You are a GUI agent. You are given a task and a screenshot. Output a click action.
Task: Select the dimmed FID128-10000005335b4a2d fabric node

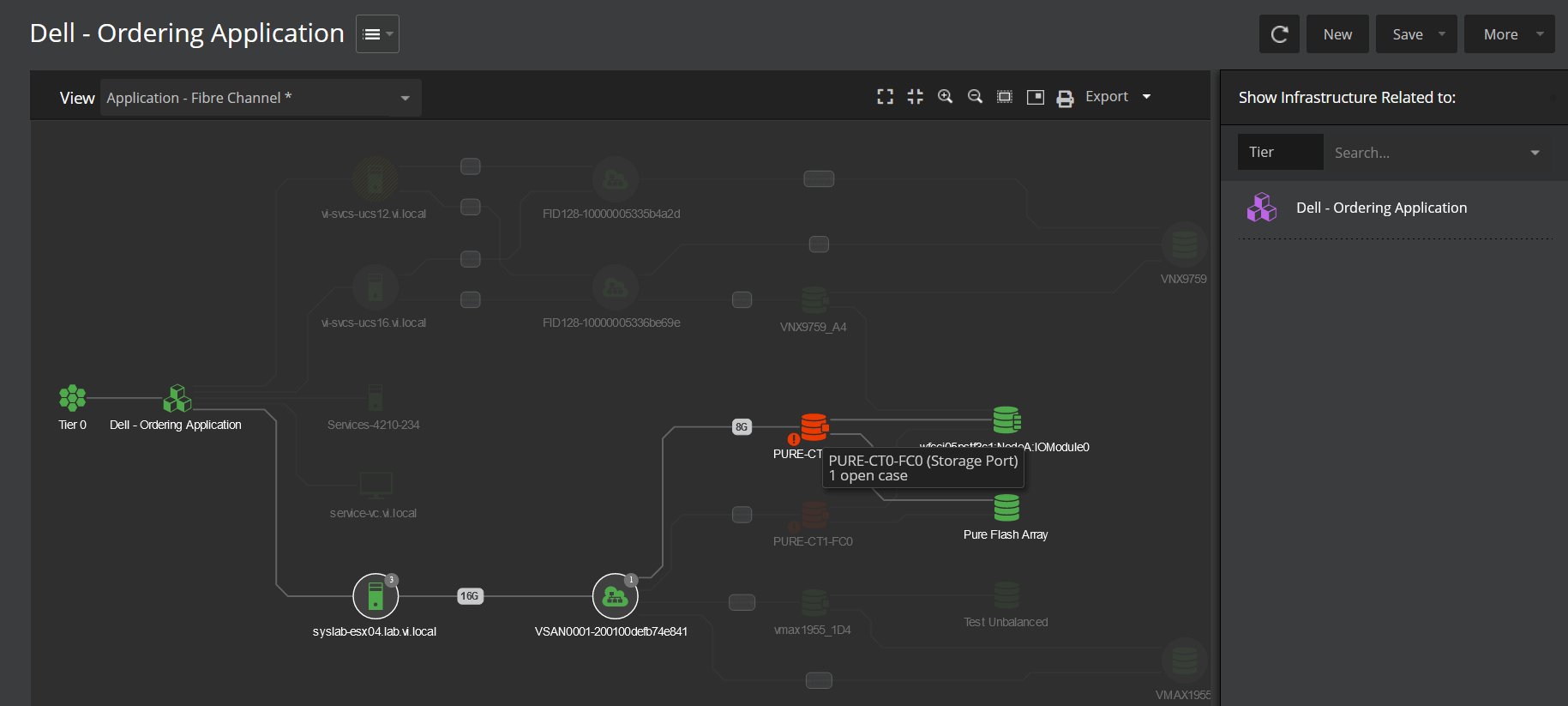click(x=615, y=178)
